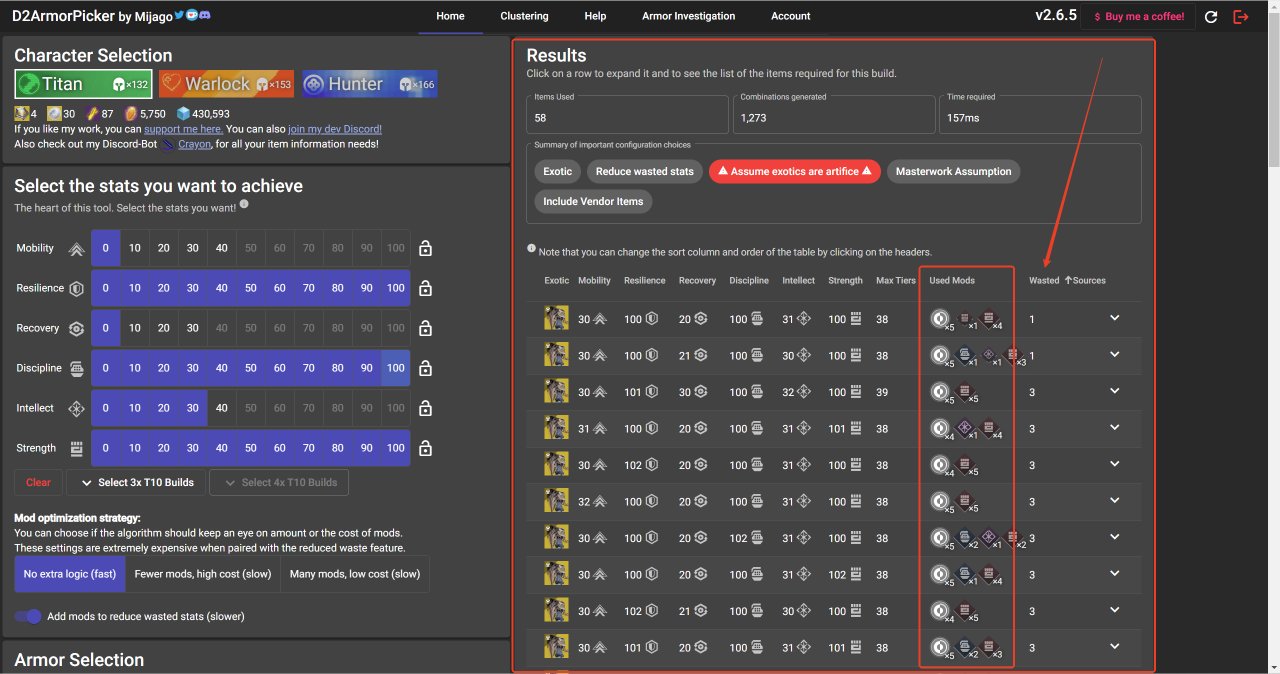Click exotic armor icon in Max Tiers 39 row

[x=555, y=391]
